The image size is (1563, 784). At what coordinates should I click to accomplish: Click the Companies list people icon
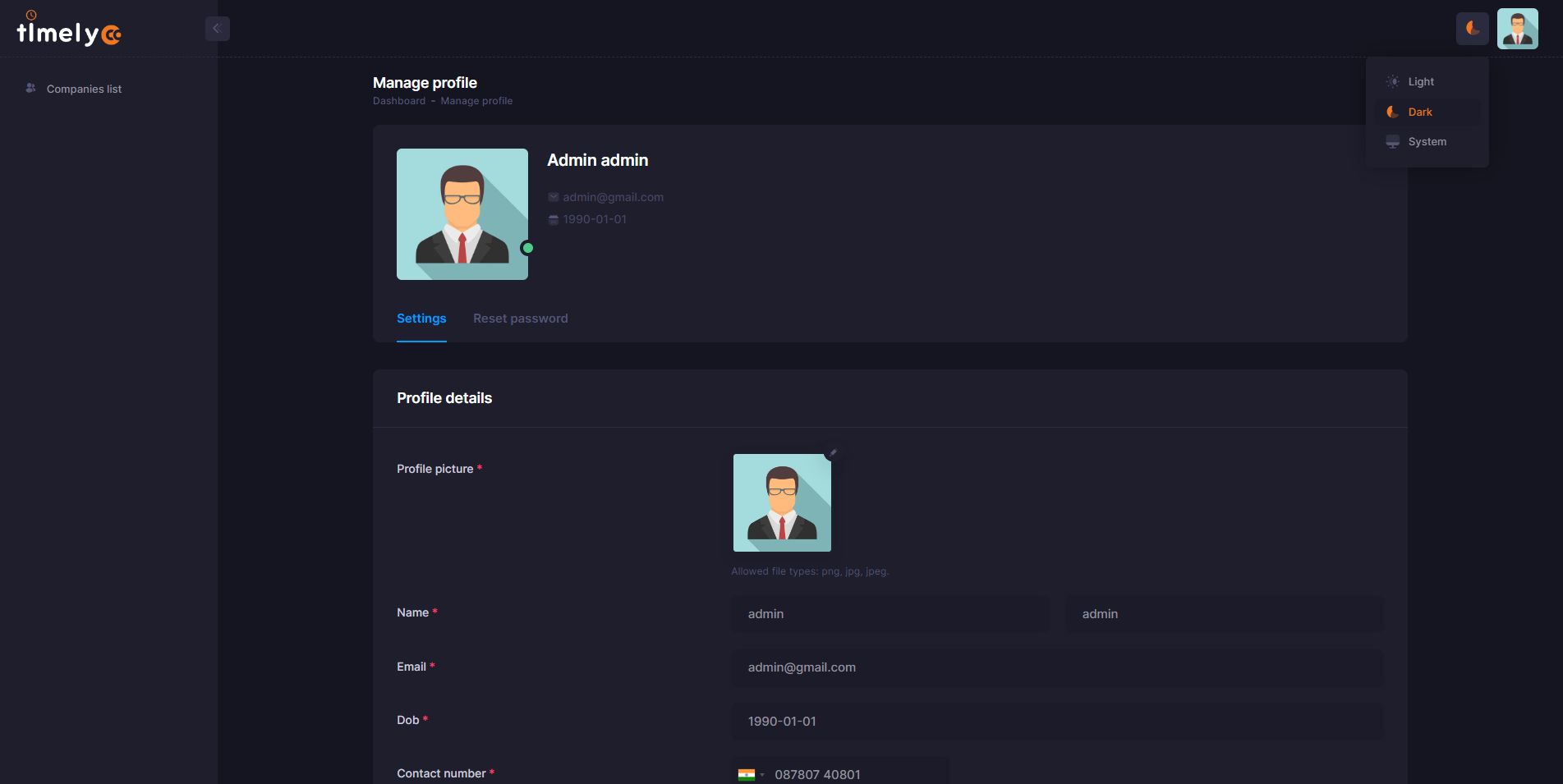30,89
